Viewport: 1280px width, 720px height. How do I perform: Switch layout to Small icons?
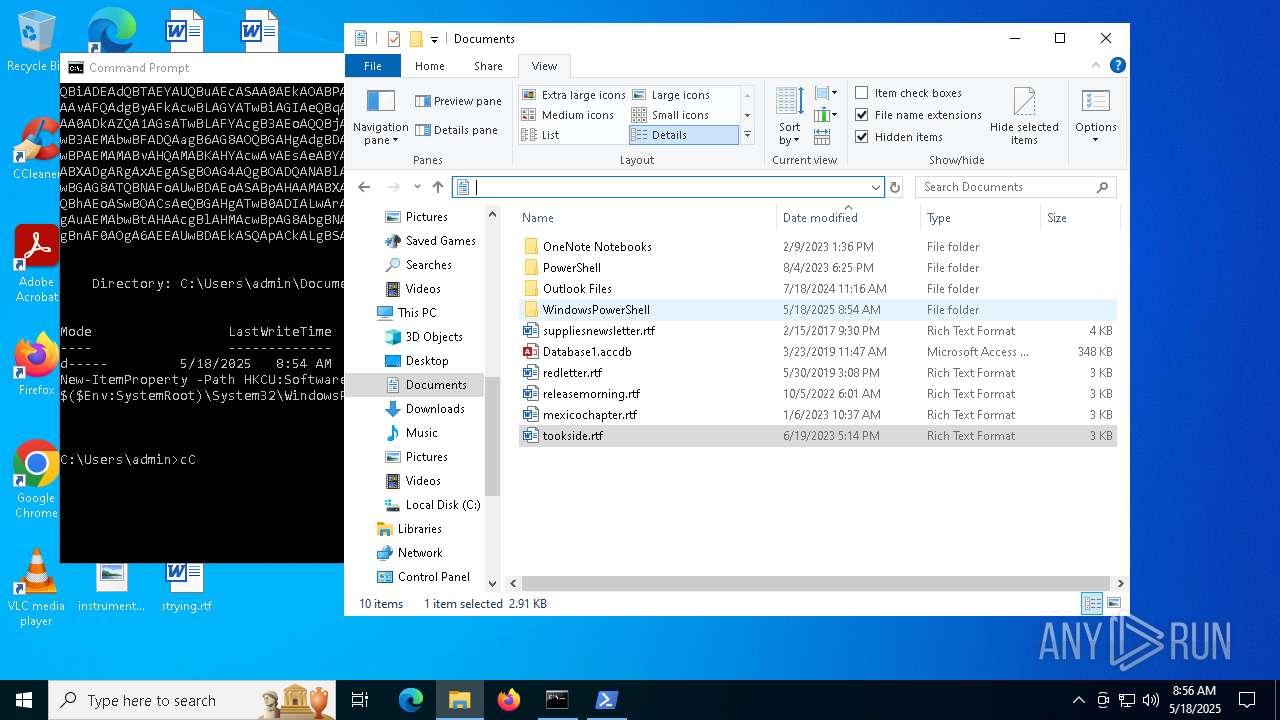pyautogui.click(x=670, y=115)
